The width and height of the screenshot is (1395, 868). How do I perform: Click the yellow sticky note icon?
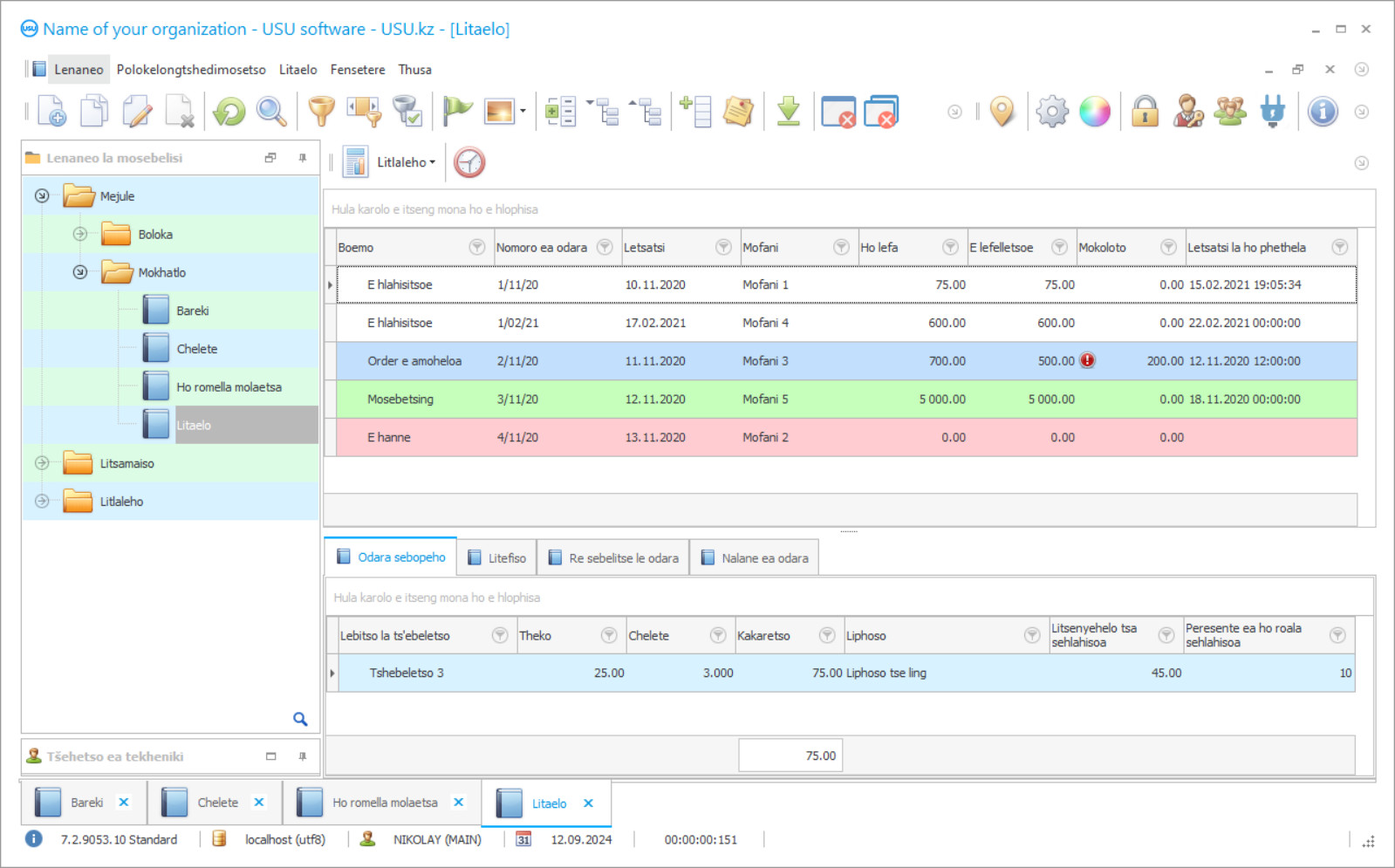[x=738, y=112]
